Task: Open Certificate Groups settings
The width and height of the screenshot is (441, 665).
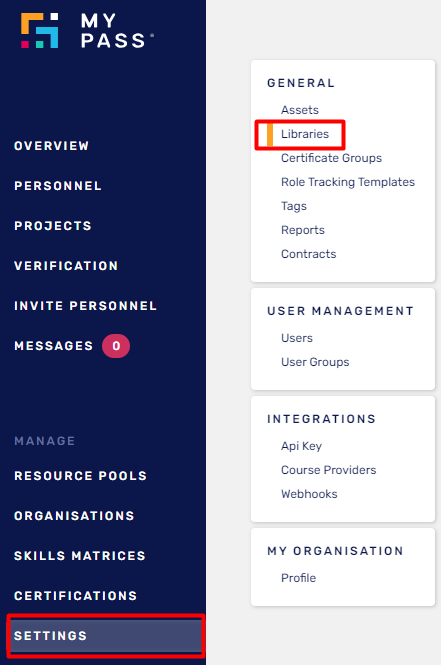Action: coord(331,158)
